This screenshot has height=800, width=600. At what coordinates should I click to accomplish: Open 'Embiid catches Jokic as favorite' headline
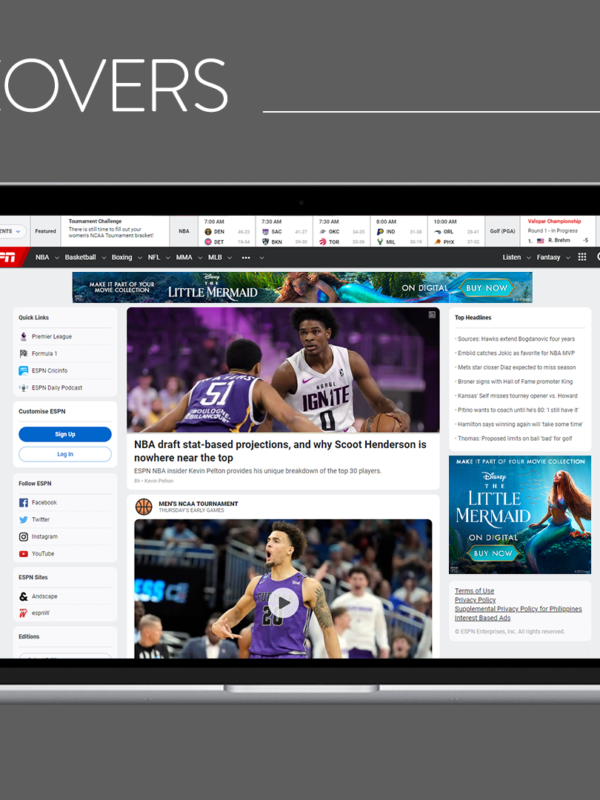coord(516,353)
